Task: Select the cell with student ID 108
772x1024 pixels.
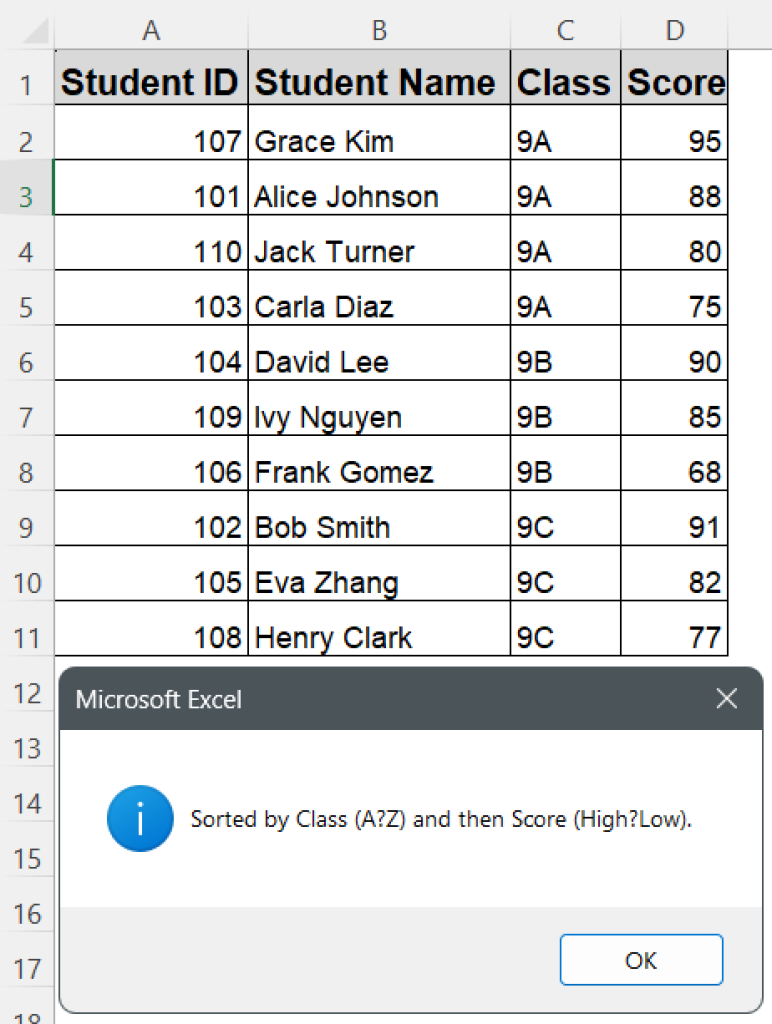Action: click(151, 637)
